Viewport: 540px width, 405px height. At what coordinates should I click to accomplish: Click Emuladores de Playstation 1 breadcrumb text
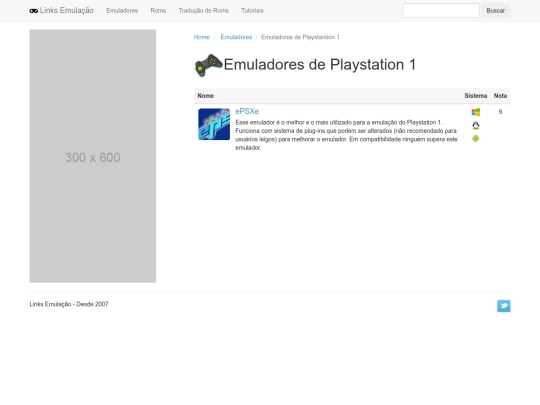click(300, 37)
